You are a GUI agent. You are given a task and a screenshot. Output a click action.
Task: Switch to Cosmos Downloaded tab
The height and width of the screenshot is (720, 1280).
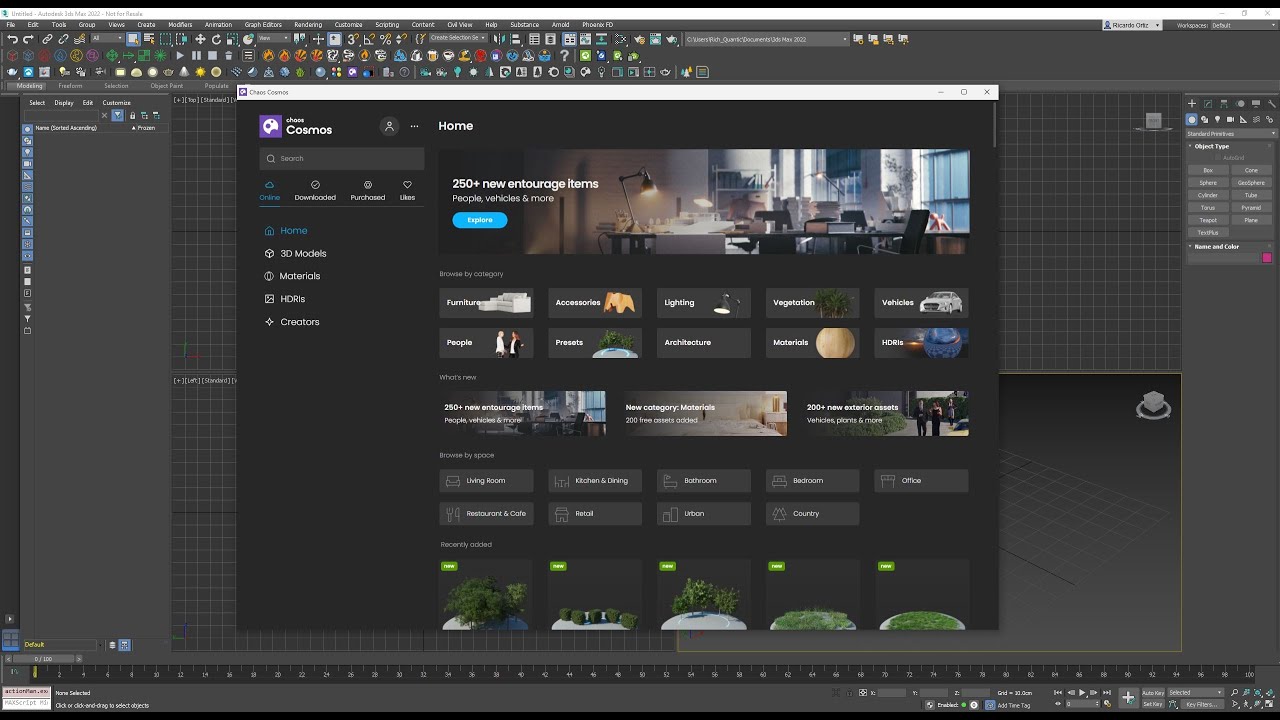[x=315, y=191]
